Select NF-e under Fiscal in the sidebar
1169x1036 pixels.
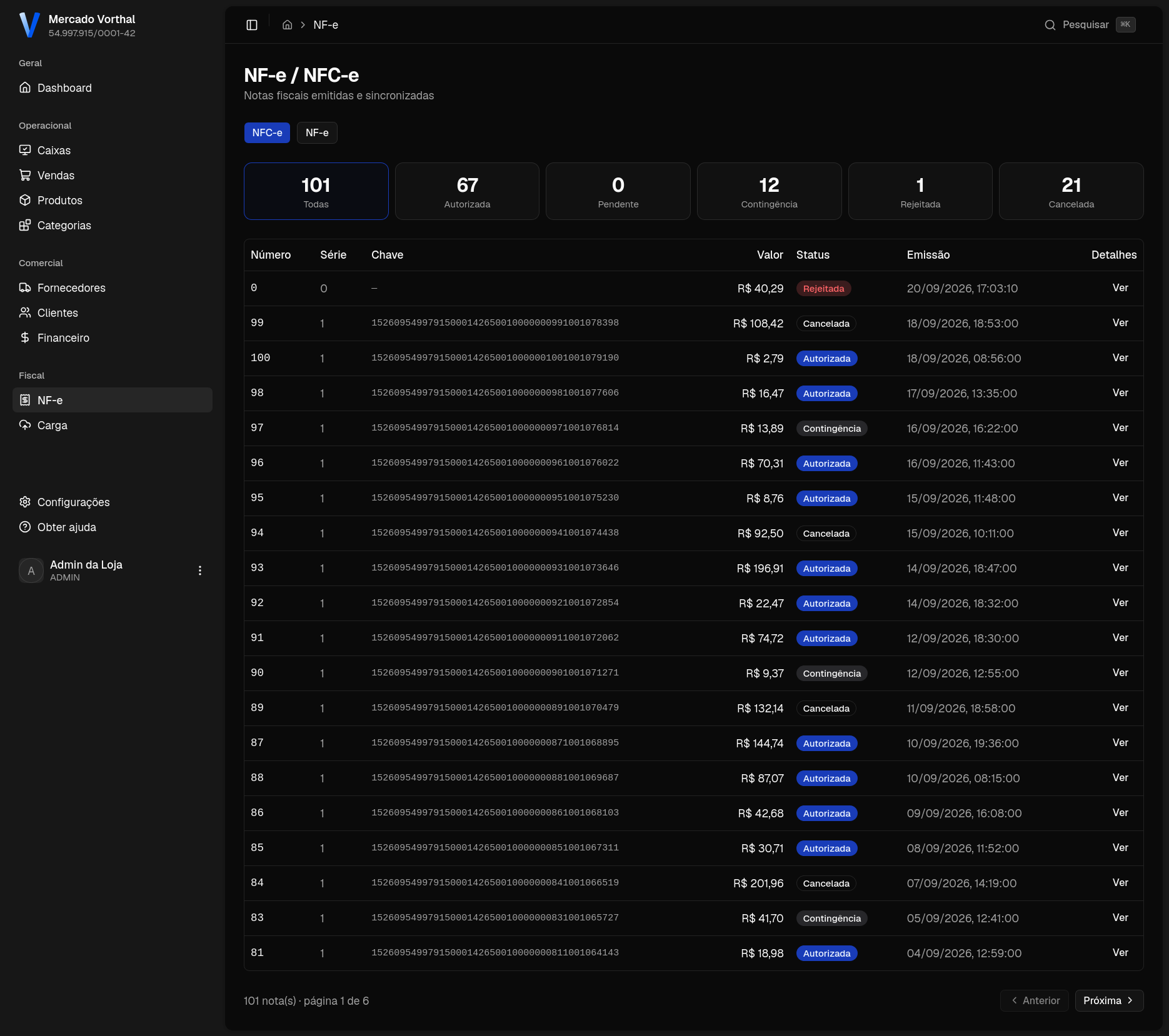coord(113,401)
